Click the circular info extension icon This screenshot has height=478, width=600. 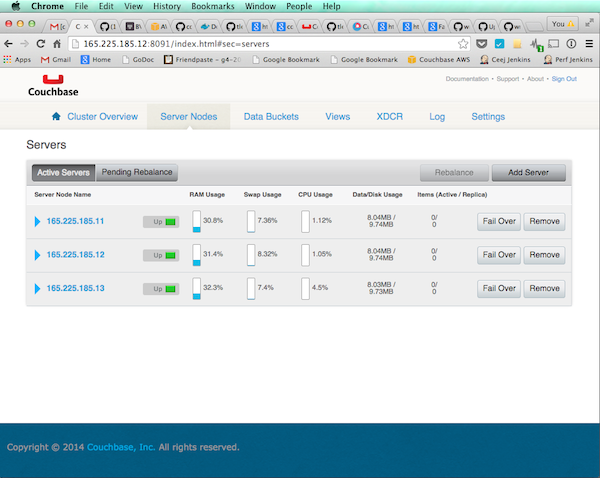[571, 44]
